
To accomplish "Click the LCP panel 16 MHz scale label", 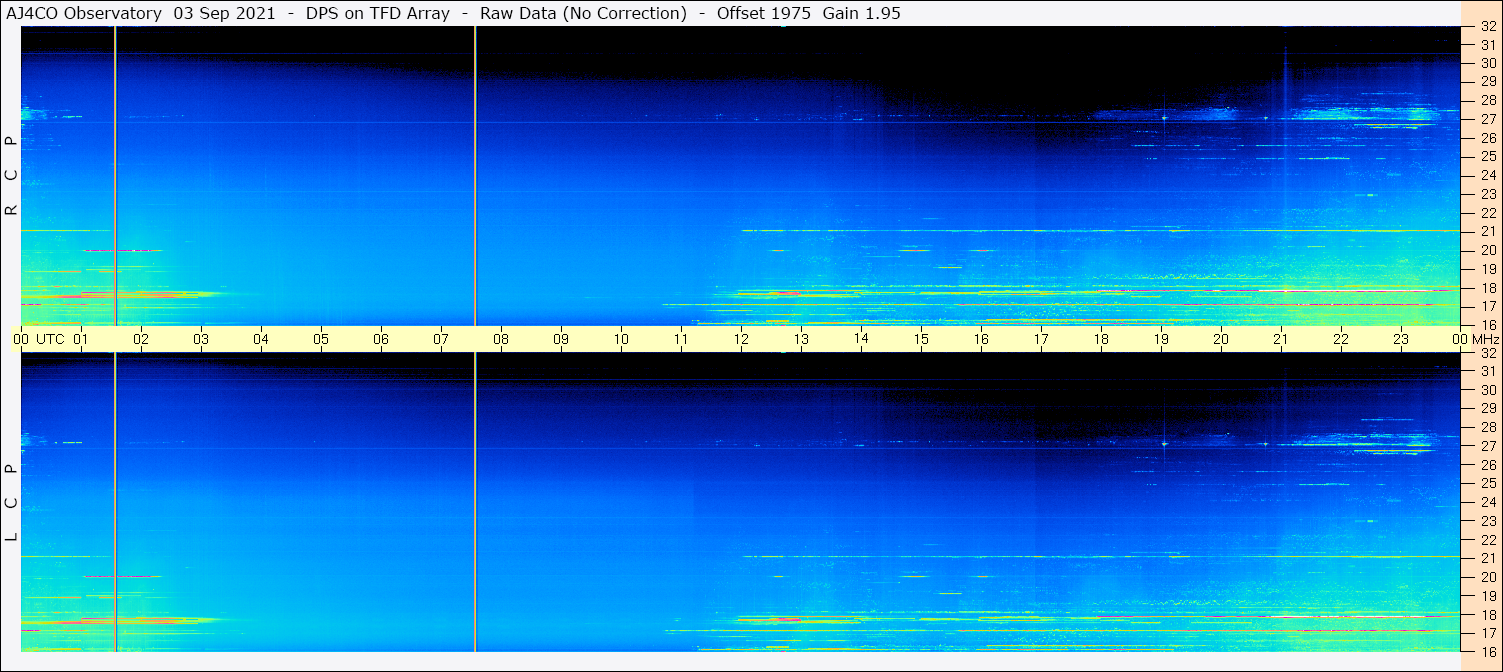I will (1488, 651).
